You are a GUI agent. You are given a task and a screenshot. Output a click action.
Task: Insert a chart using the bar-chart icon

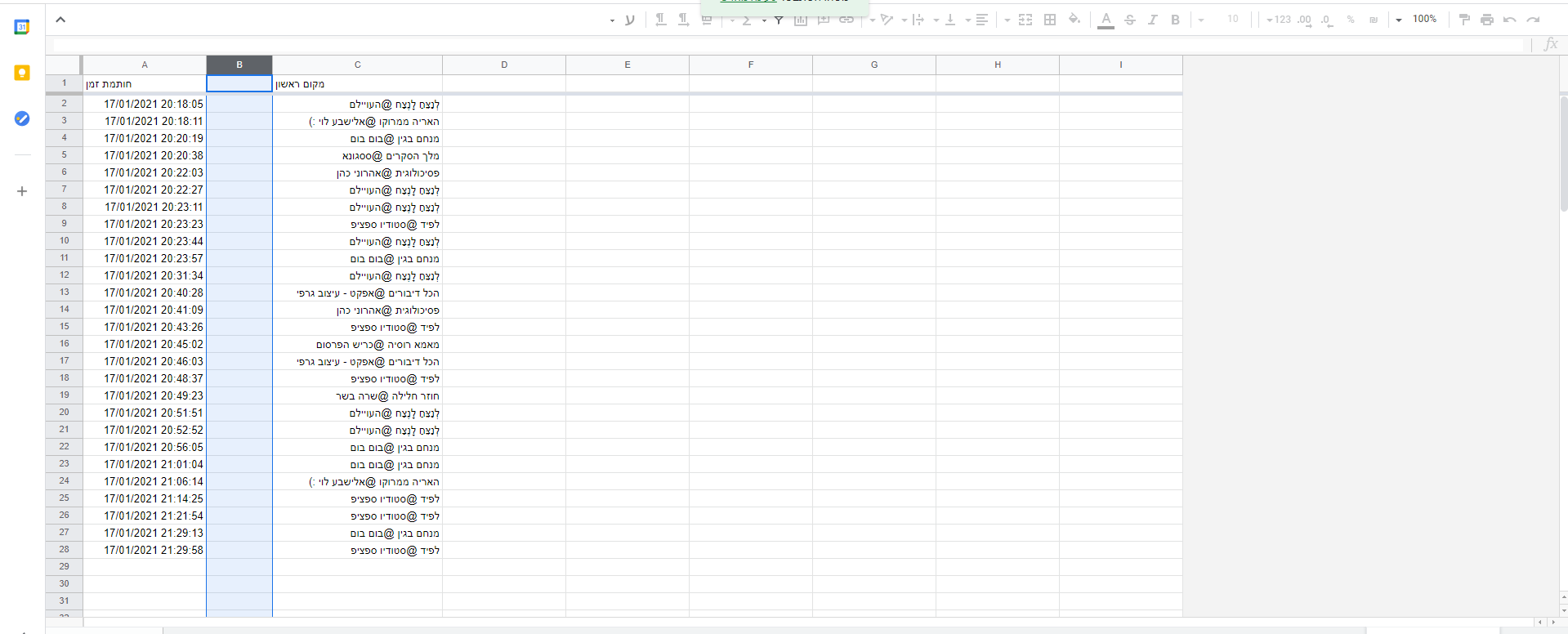[x=801, y=20]
